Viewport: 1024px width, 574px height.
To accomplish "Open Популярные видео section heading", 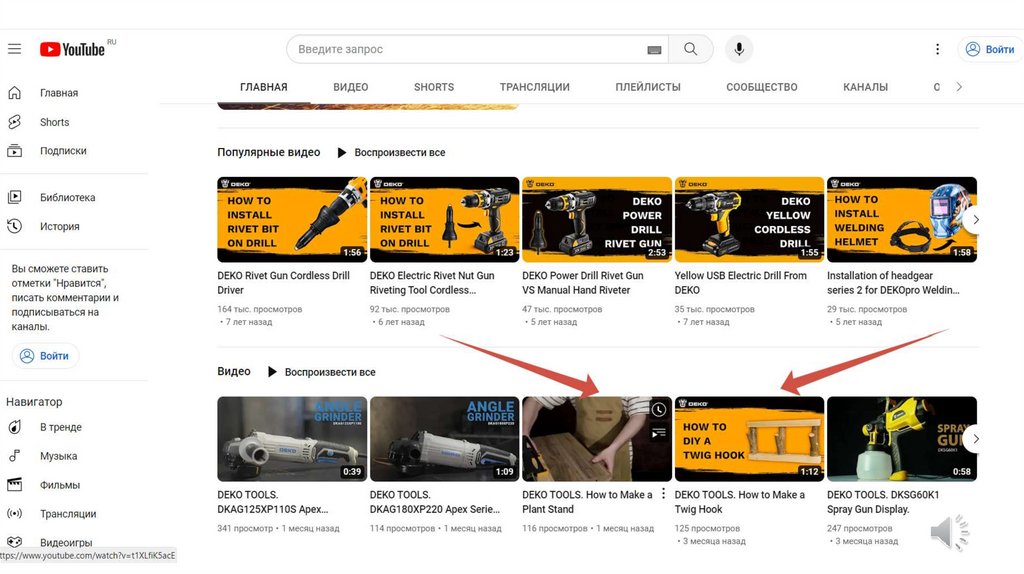I will tap(268, 152).
